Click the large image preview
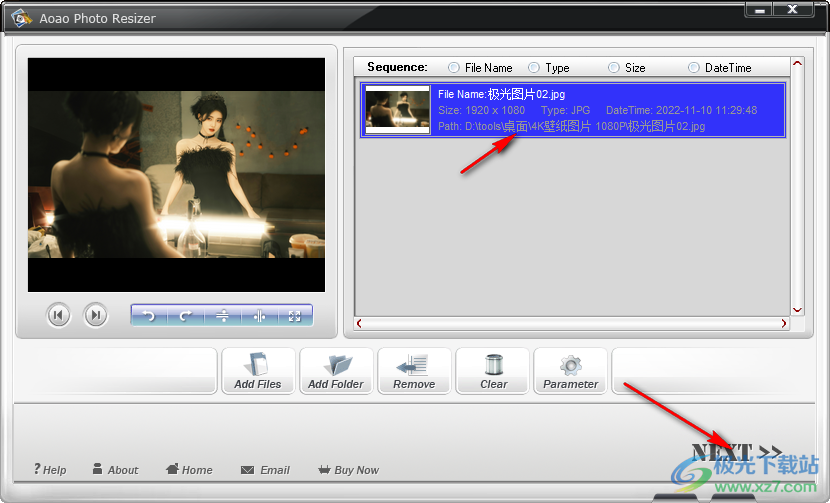The width and height of the screenshot is (830, 503). [176, 175]
